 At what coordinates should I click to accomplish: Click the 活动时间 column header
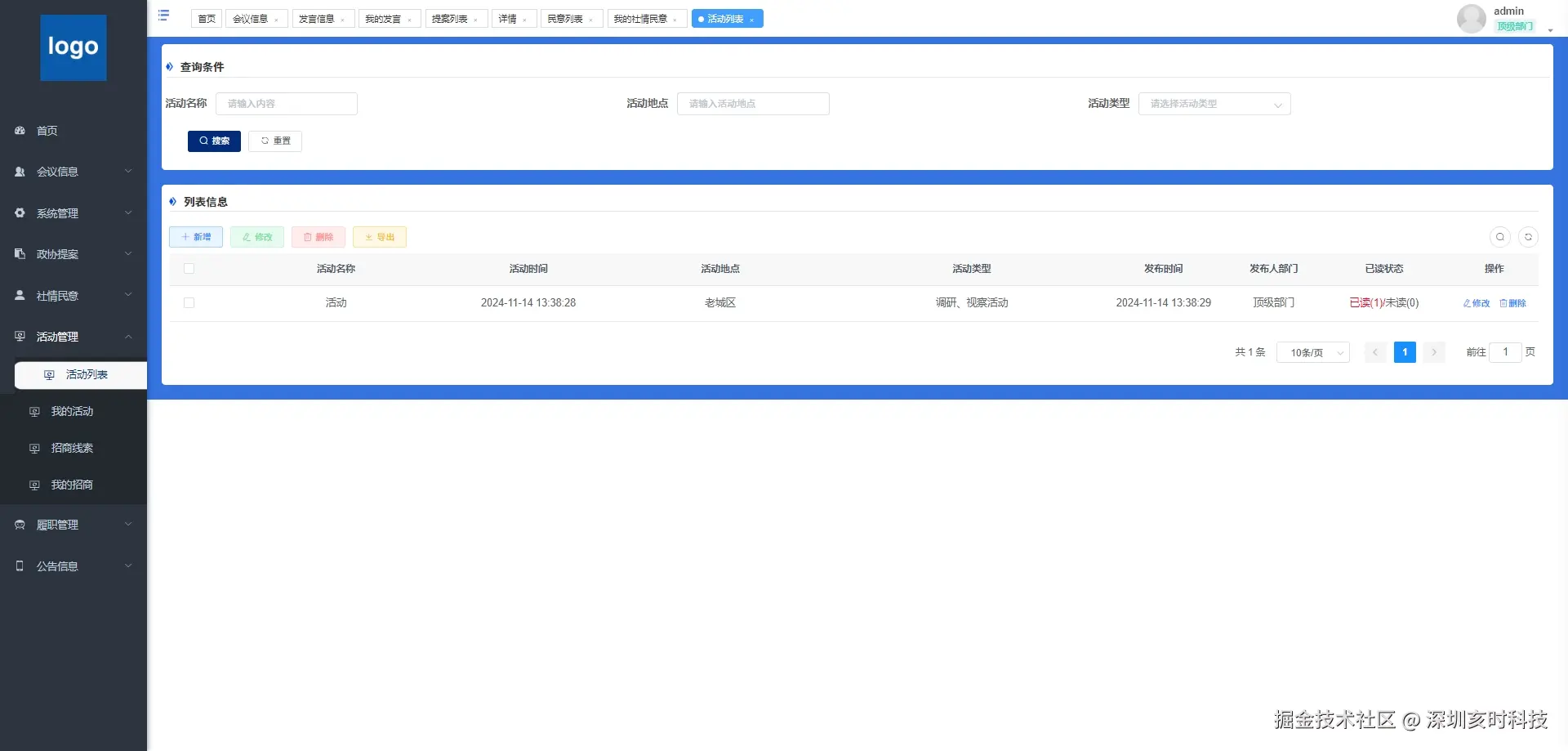pyautogui.click(x=528, y=269)
